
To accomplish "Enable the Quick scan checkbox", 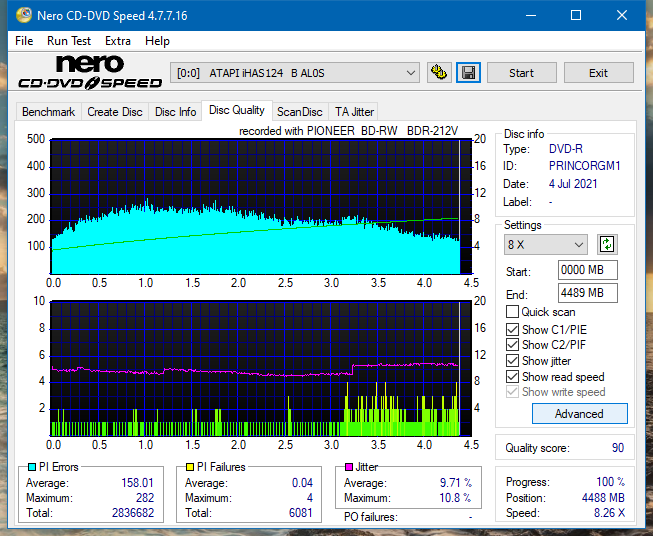I will (x=512, y=312).
